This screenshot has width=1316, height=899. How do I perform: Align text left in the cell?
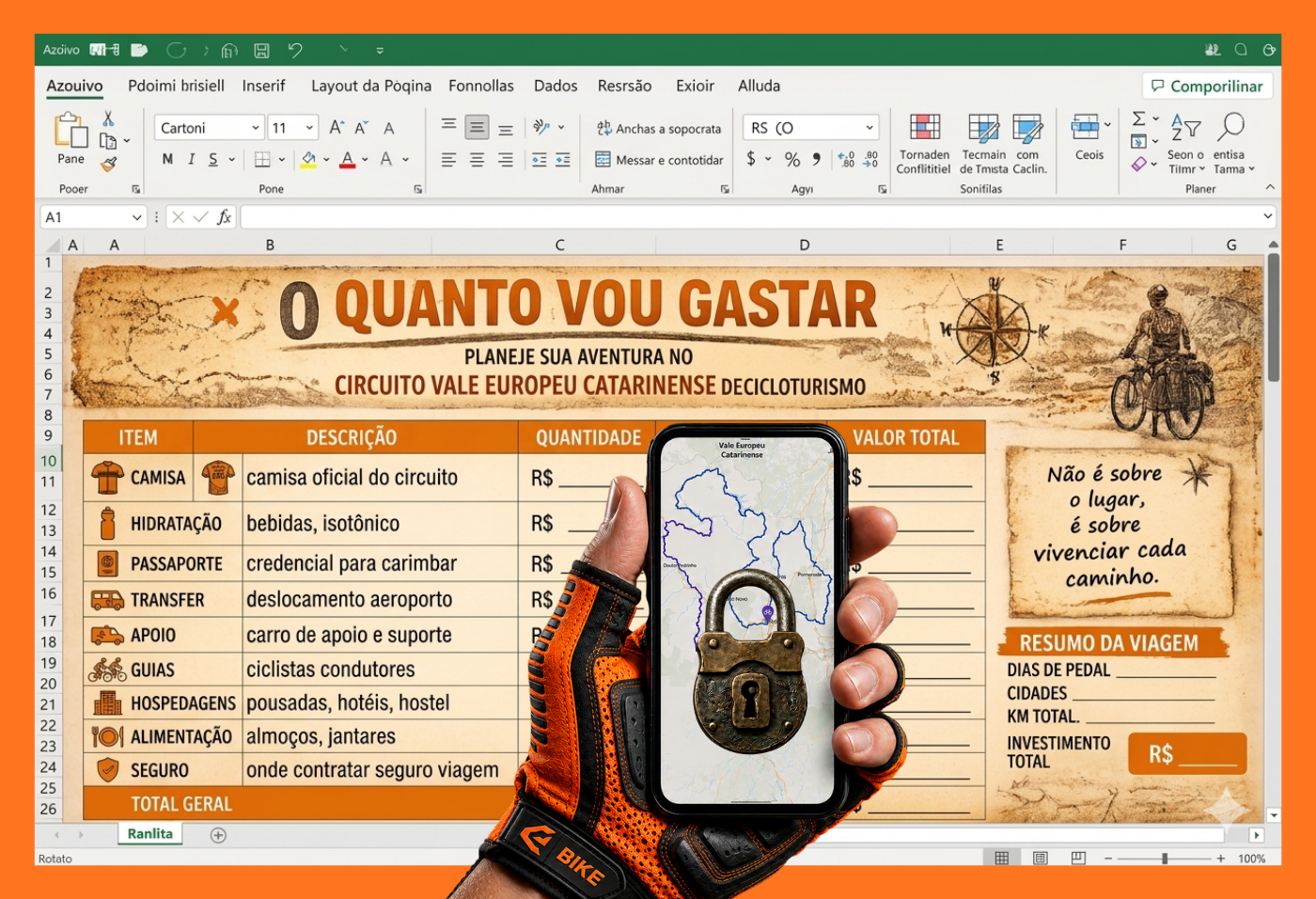point(449,160)
